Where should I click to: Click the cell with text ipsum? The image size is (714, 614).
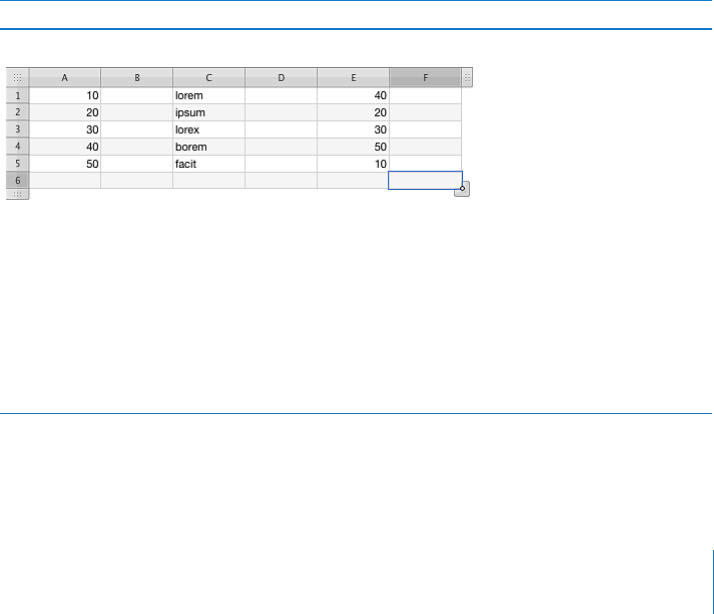pyautogui.click(x=209, y=113)
